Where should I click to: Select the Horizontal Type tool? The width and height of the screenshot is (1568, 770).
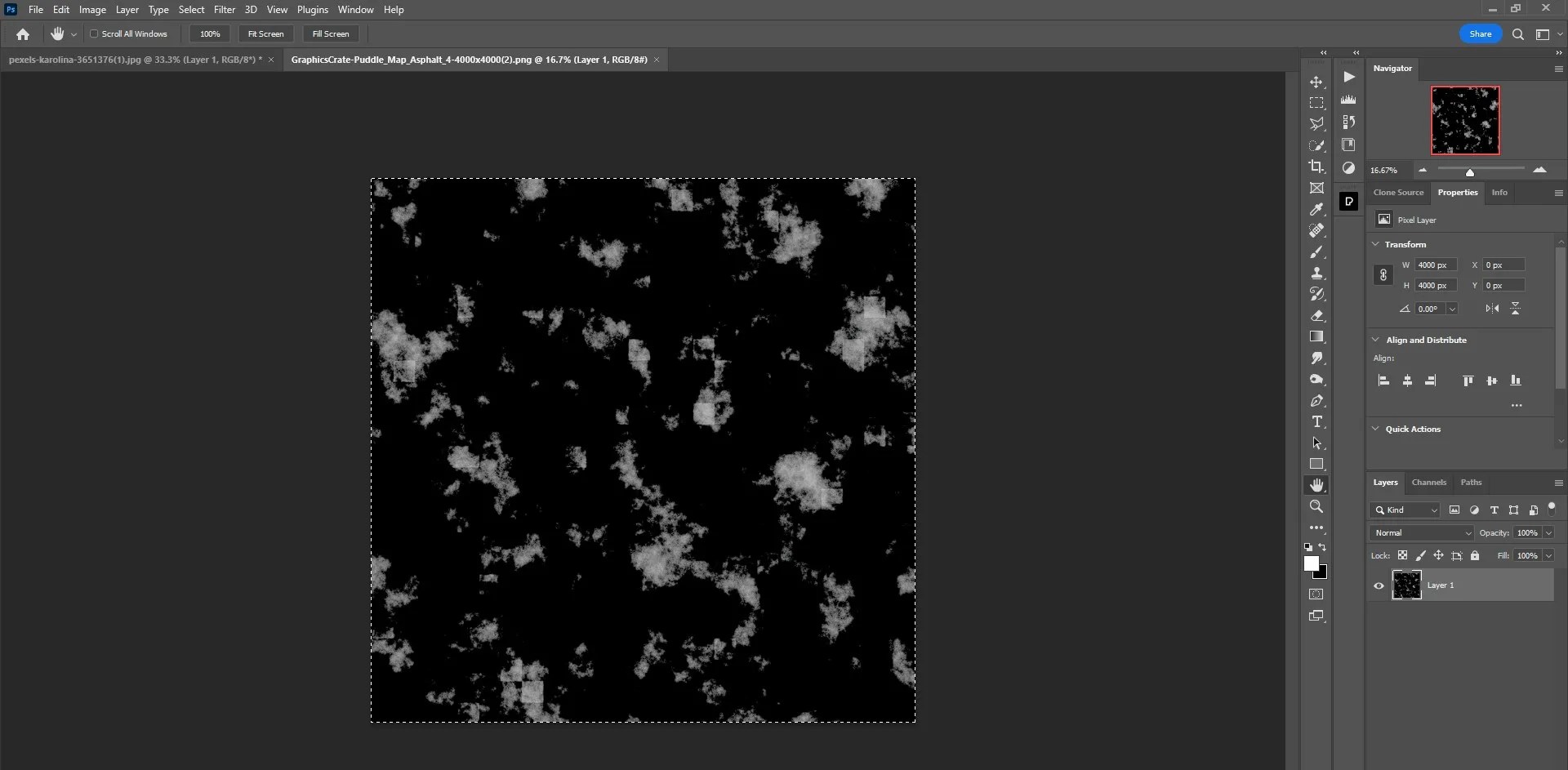(x=1317, y=421)
